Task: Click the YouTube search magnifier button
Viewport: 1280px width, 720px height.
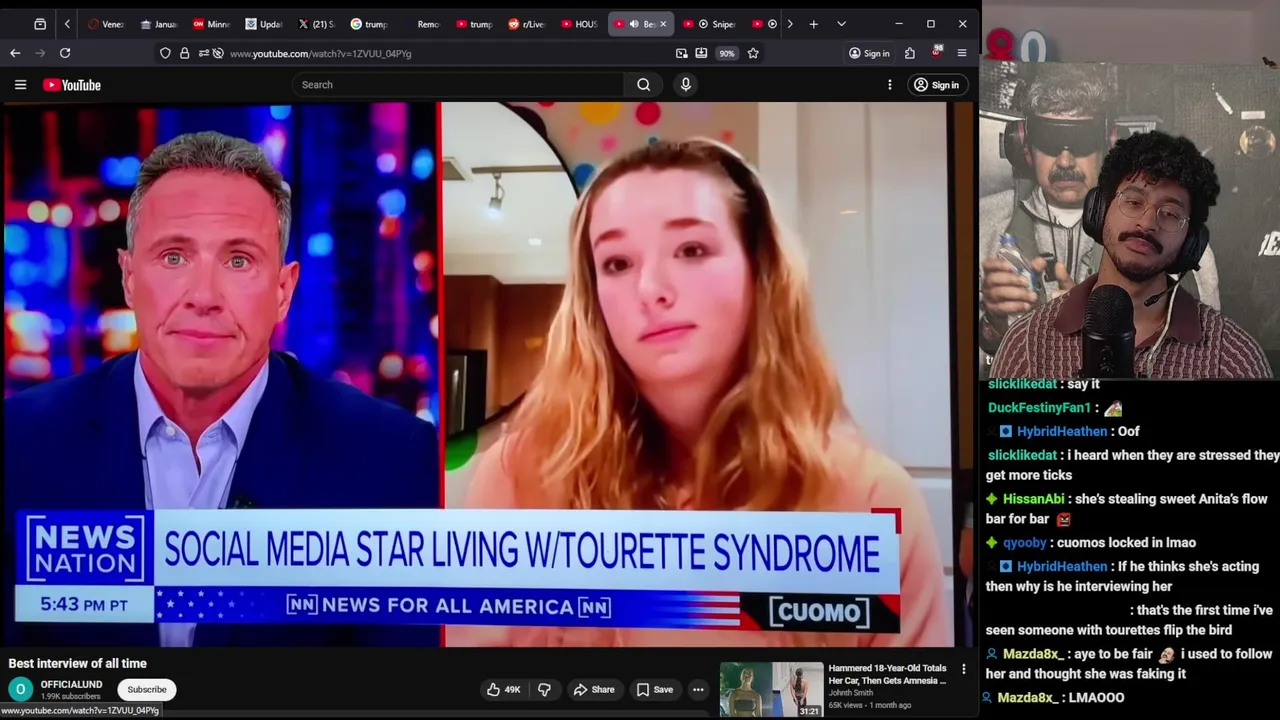Action: point(644,85)
